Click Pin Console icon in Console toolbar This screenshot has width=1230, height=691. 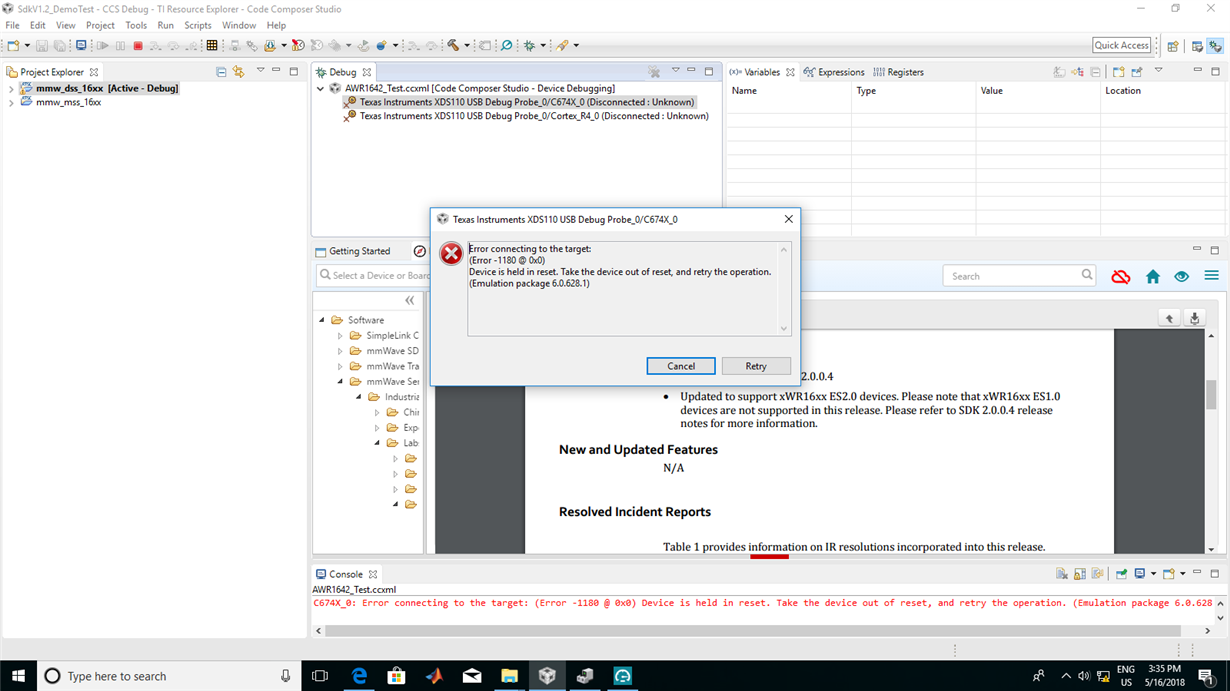pos(1122,574)
